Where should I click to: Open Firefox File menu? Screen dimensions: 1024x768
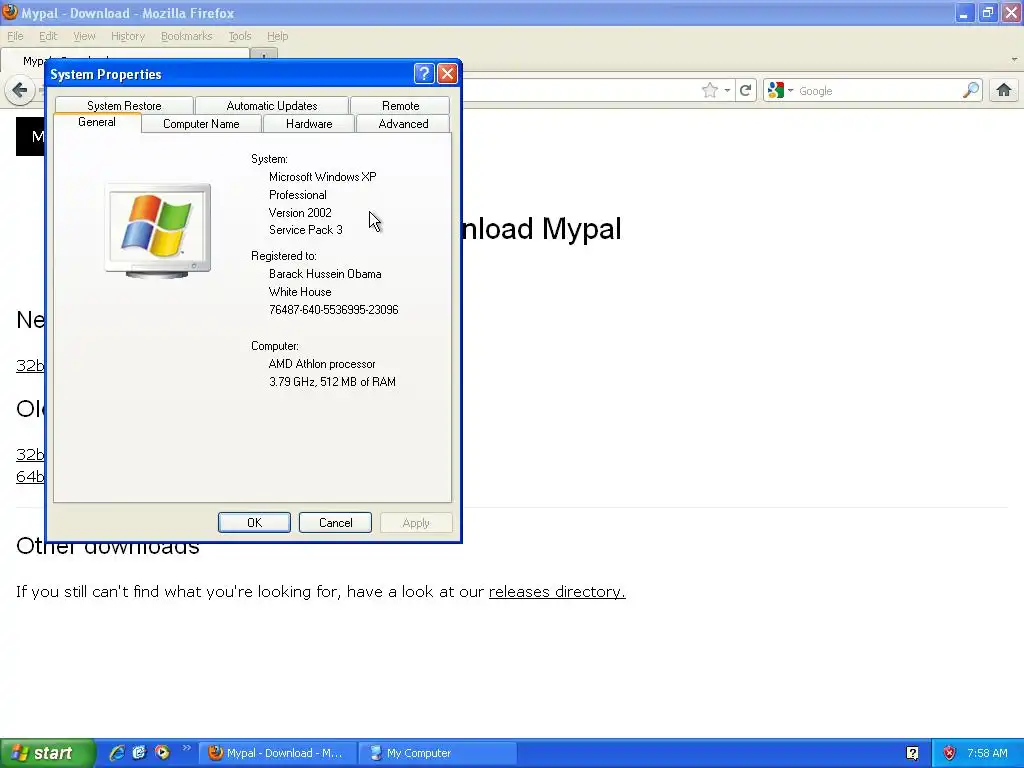click(15, 36)
